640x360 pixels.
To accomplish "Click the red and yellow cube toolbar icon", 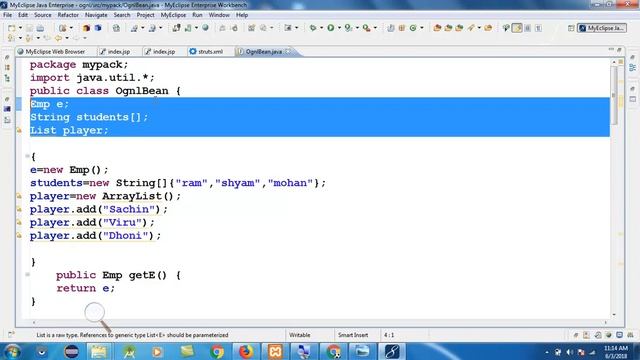I will click(x=86, y=28).
